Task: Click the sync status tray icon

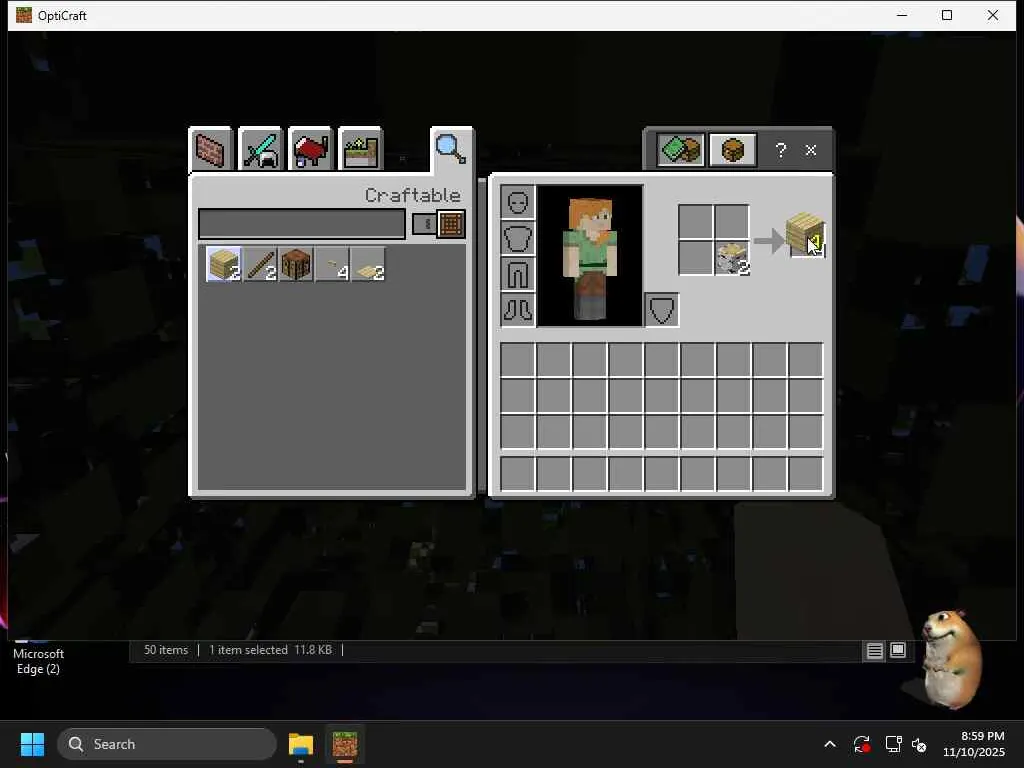Action: [x=861, y=744]
